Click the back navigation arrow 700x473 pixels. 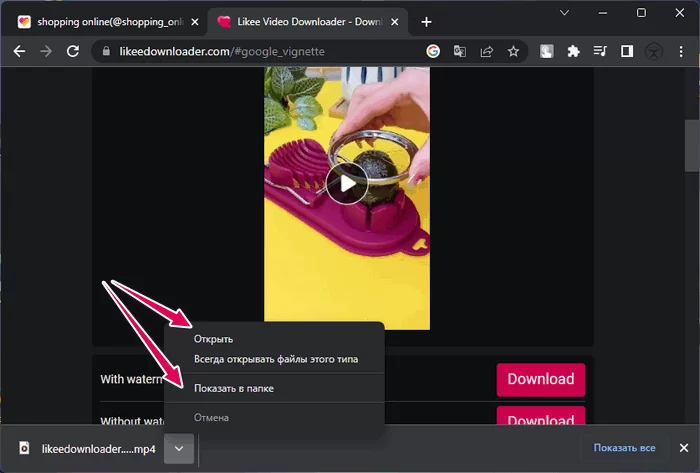[x=19, y=50]
